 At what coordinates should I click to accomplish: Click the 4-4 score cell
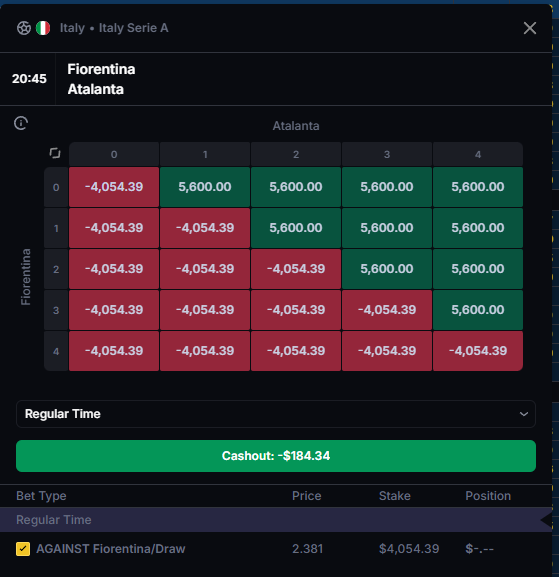pyautogui.click(x=478, y=351)
